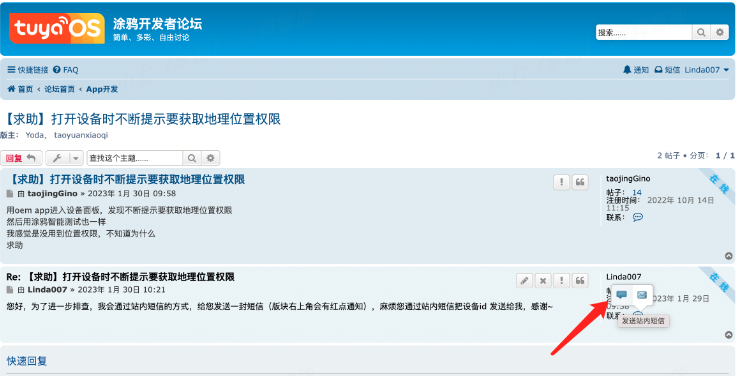Open the FAQ page
This screenshot has width=736, height=376.
pos(66,70)
